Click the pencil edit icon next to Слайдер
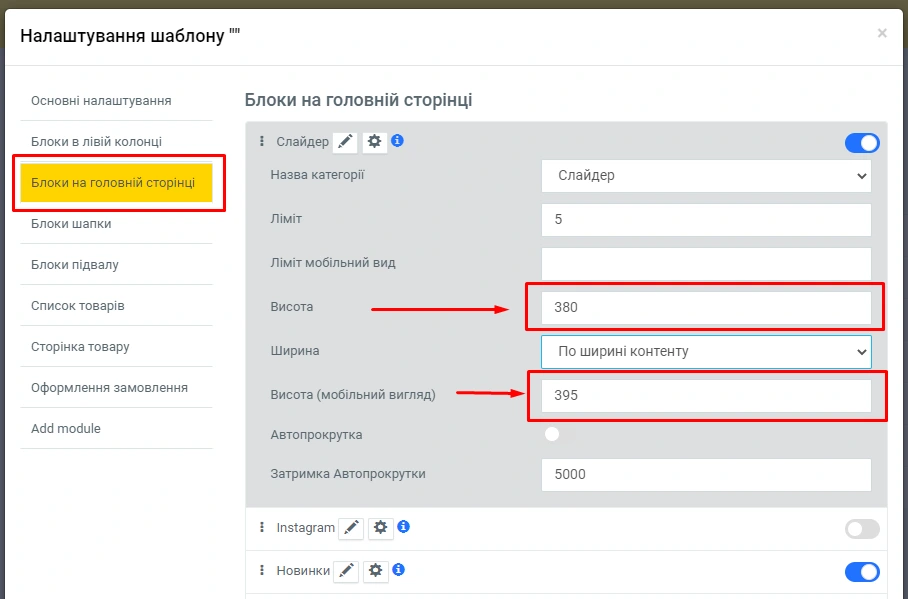The image size is (908, 599). 345,142
